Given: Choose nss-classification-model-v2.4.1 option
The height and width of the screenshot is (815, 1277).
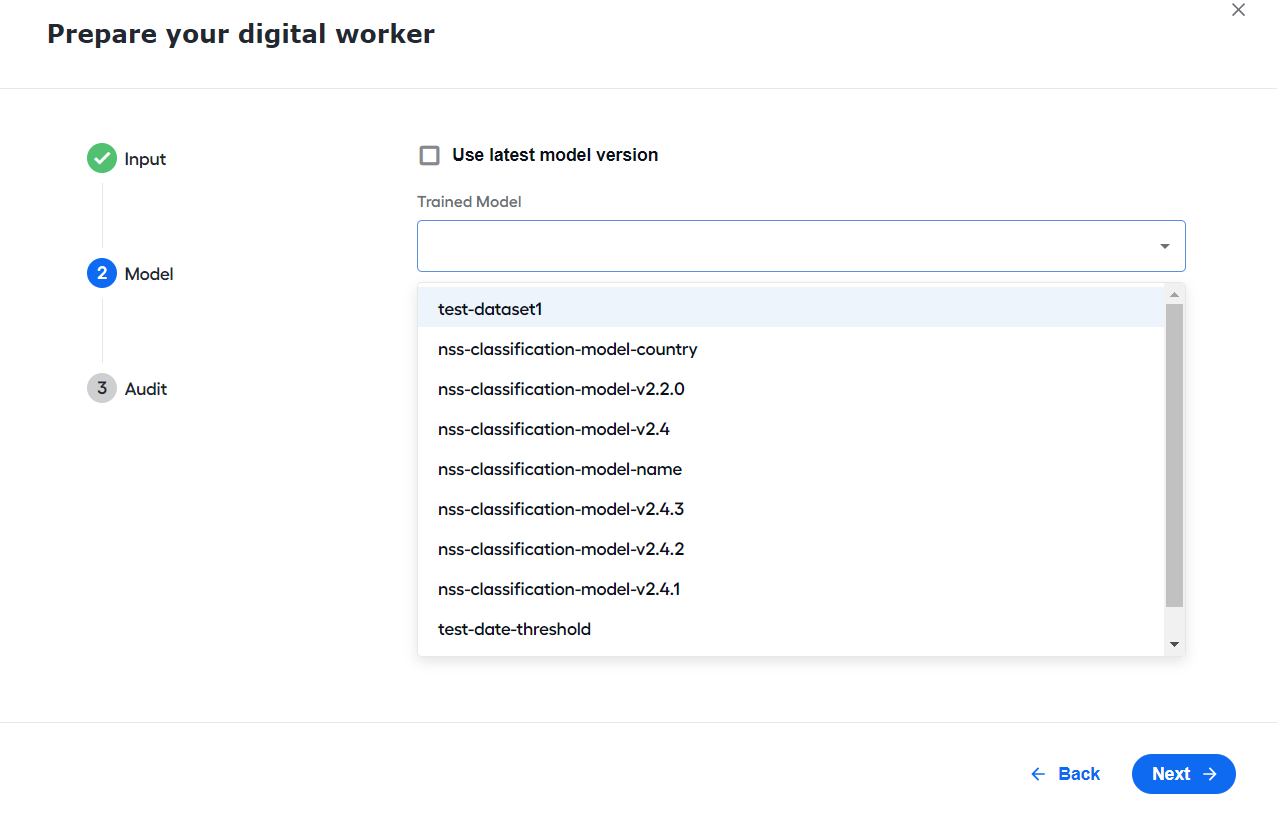Looking at the screenshot, I should click(x=791, y=589).
